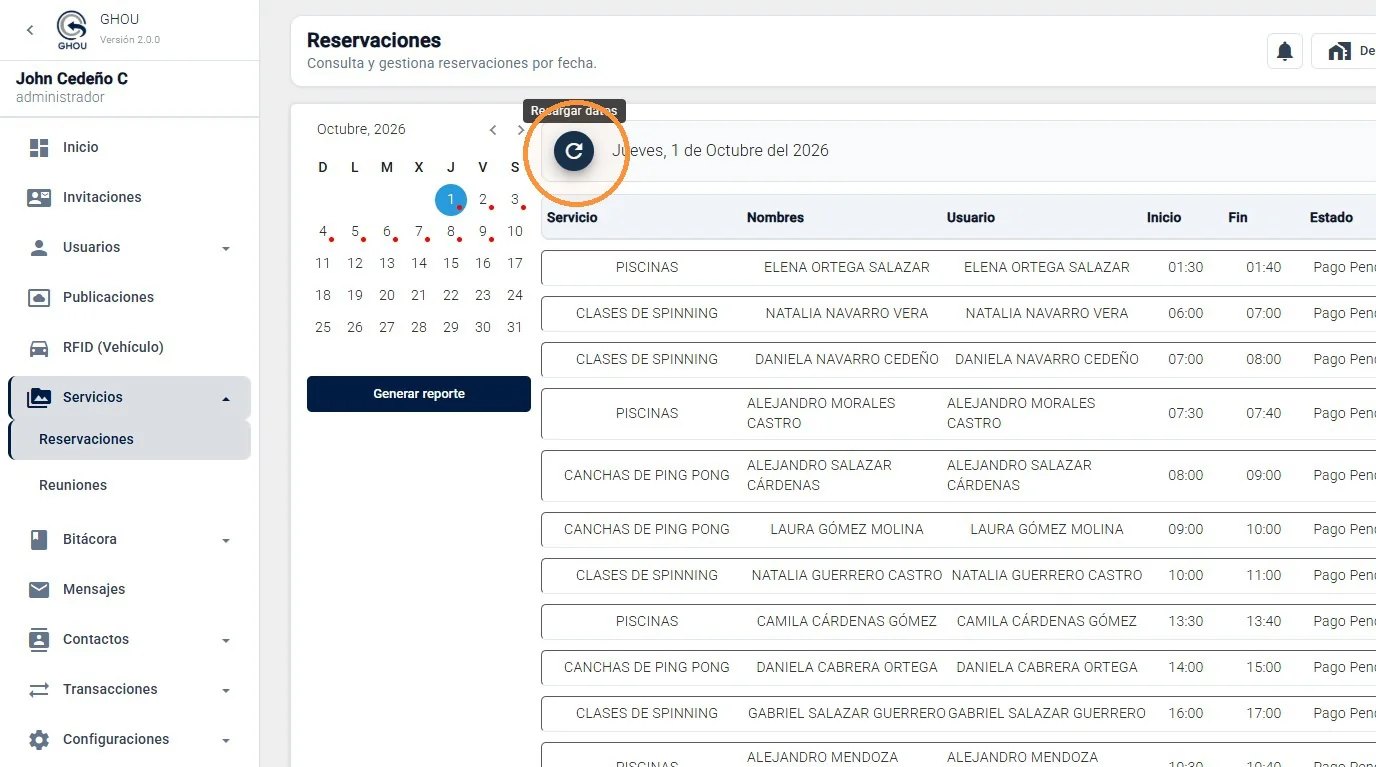Click the Publicaciones cloud icon
Screen dimensions: 1376x767
tap(39, 298)
